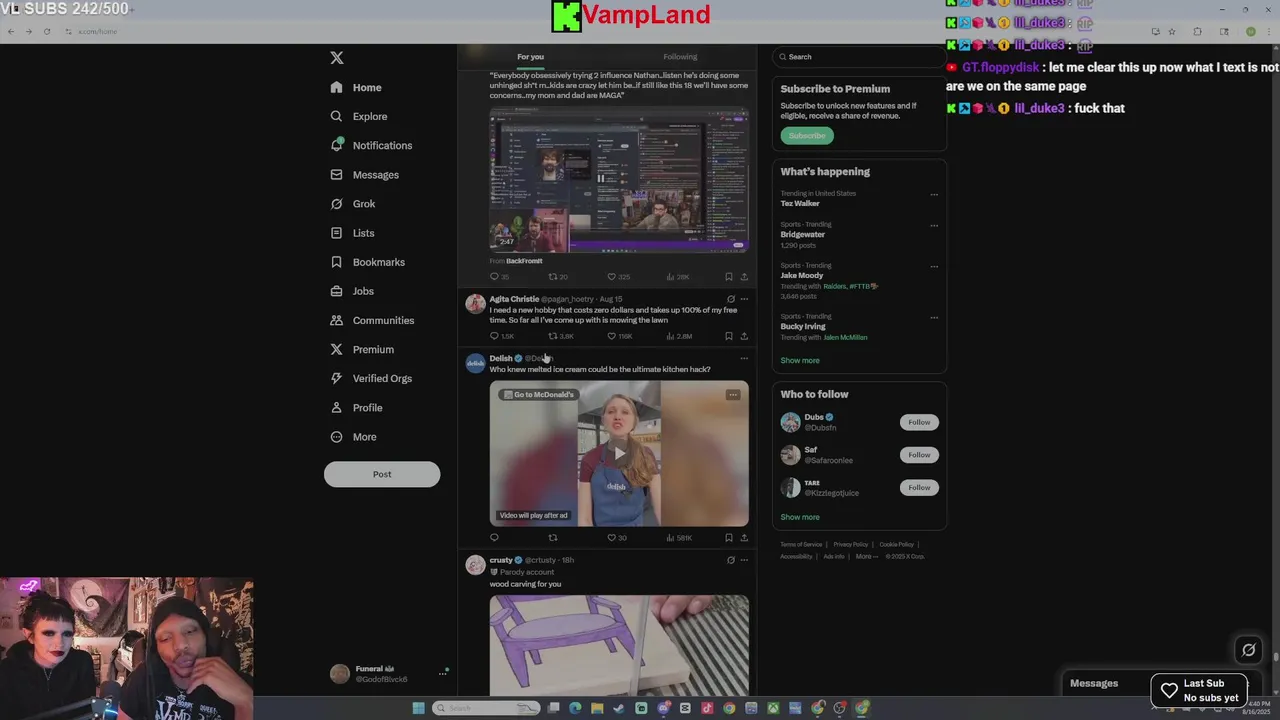
Task: Open Communities in sidebar
Action: (372, 320)
